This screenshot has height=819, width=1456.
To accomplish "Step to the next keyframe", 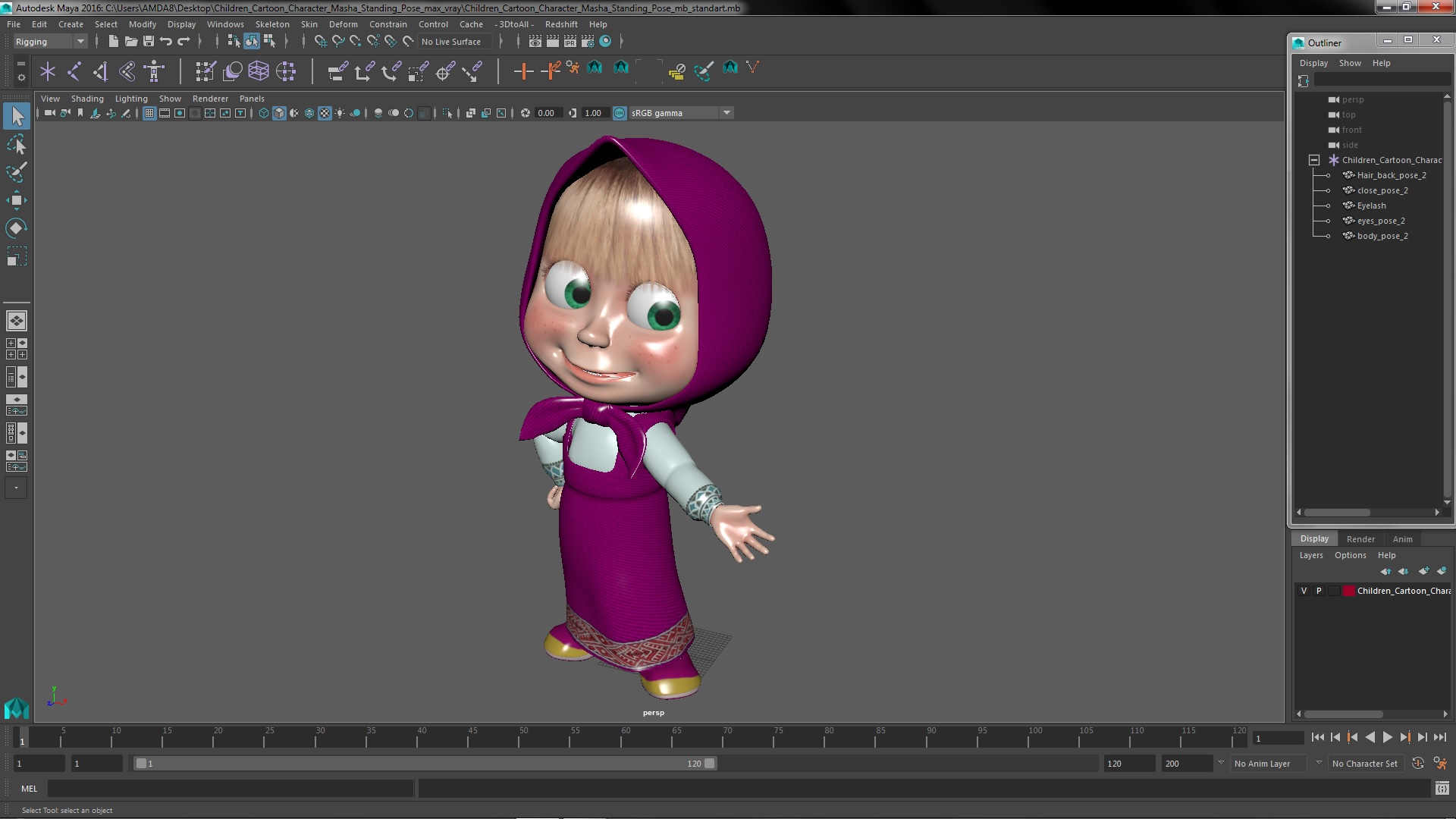I will point(1404,737).
